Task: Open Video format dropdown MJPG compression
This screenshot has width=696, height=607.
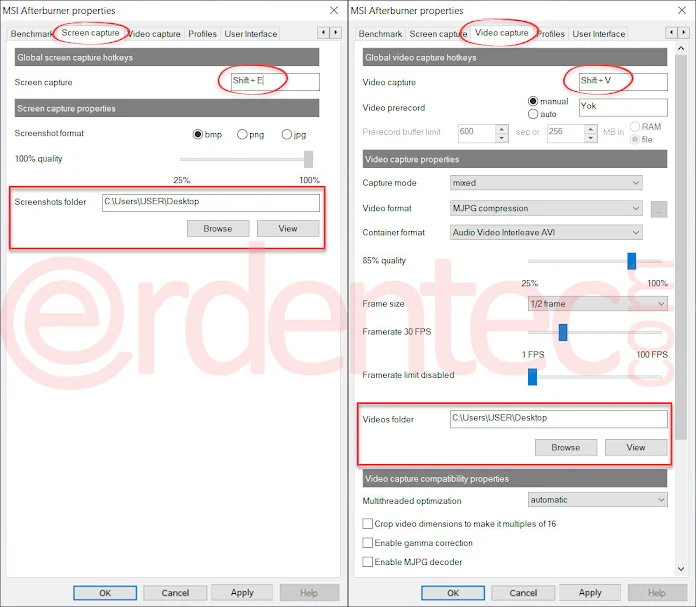Action: 546,208
